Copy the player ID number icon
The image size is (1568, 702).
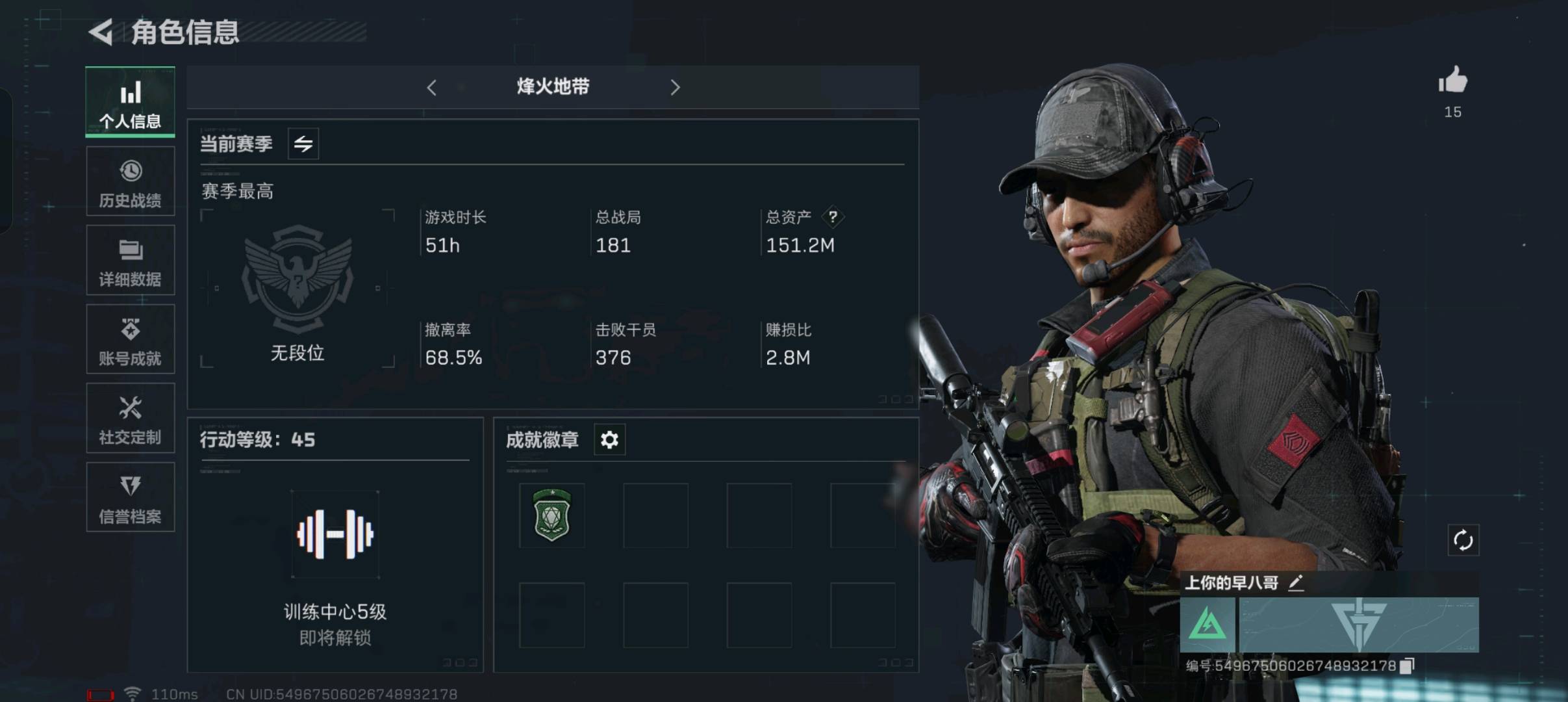click(x=1406, y=666)
